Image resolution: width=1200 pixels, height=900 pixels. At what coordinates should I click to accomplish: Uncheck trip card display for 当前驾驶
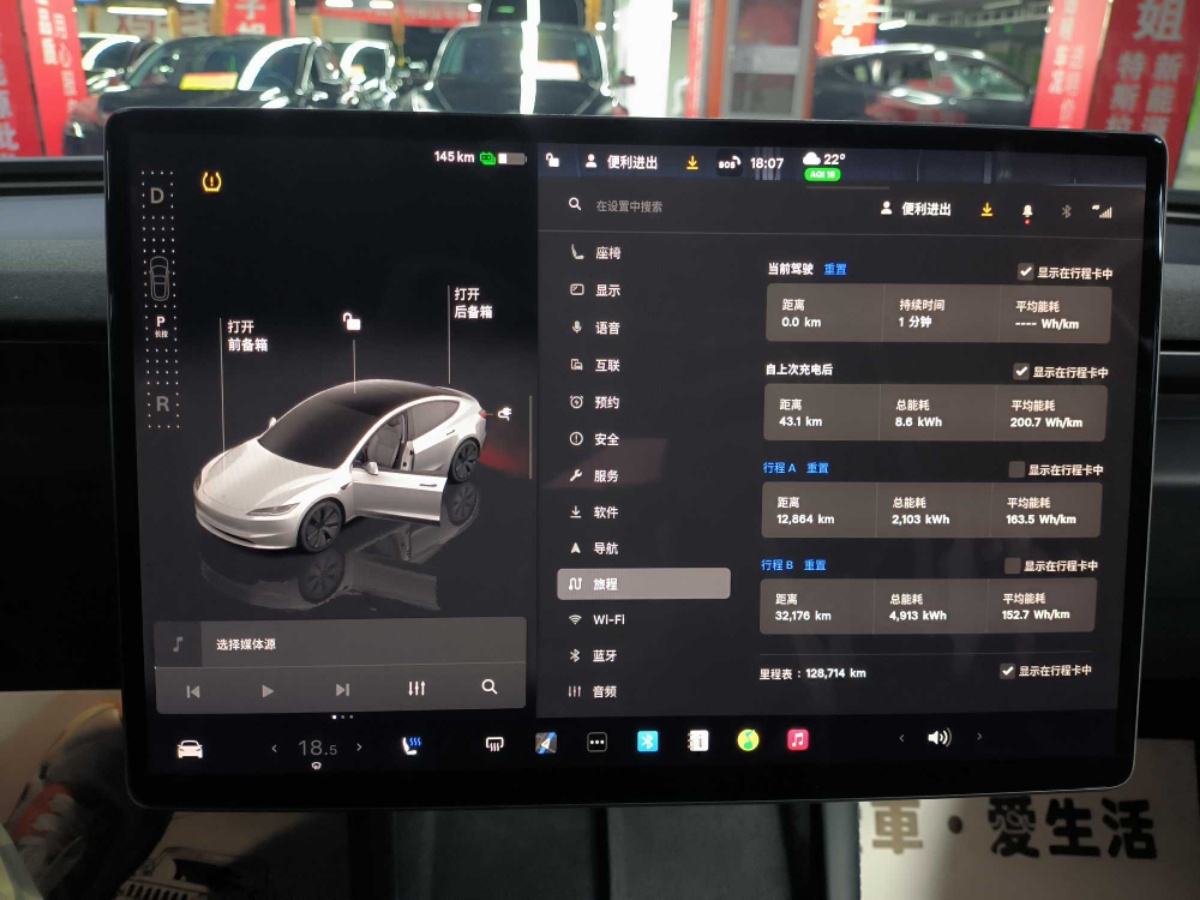point(1025,272)
